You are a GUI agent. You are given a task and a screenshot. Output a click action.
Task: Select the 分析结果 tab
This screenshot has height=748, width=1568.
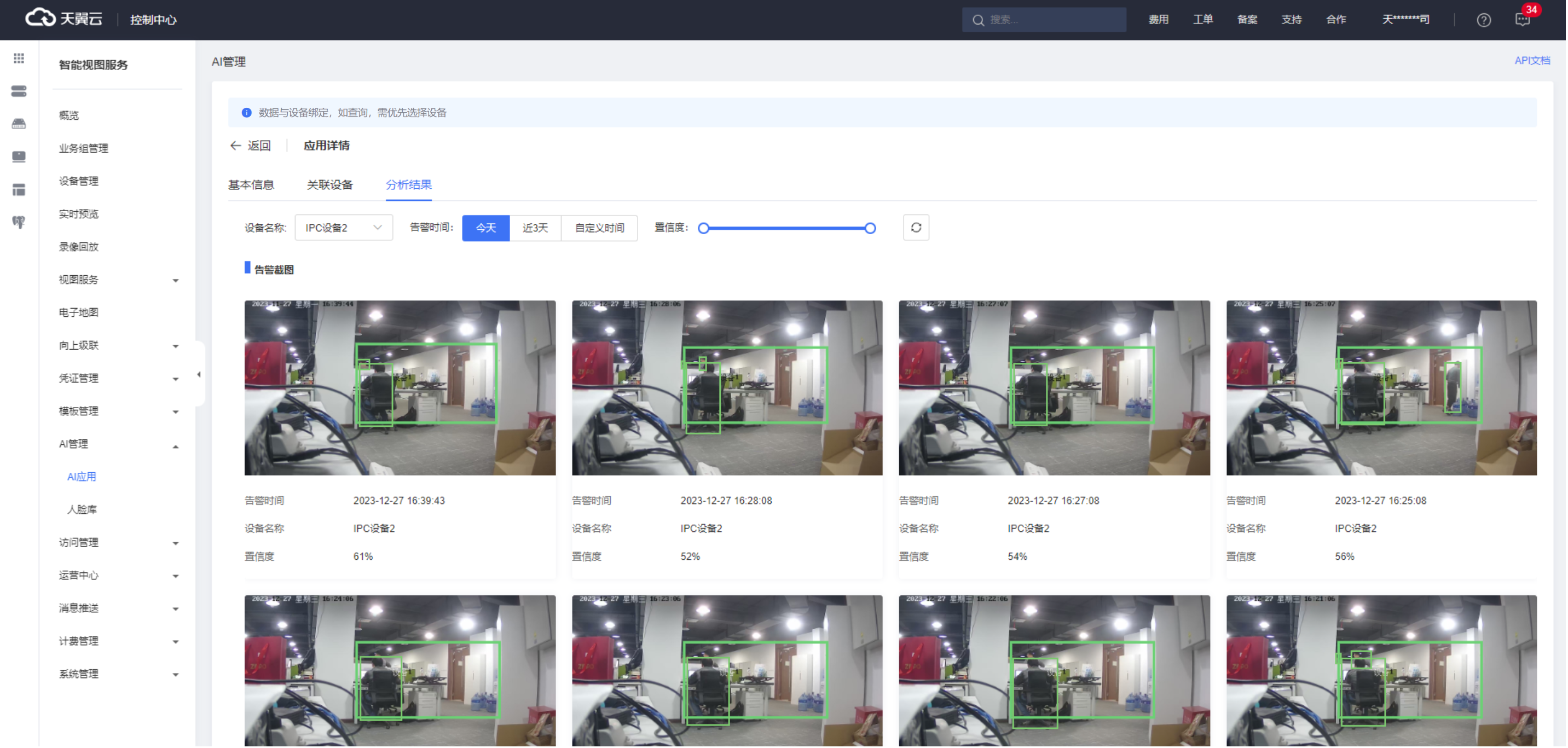pos(409,185)
